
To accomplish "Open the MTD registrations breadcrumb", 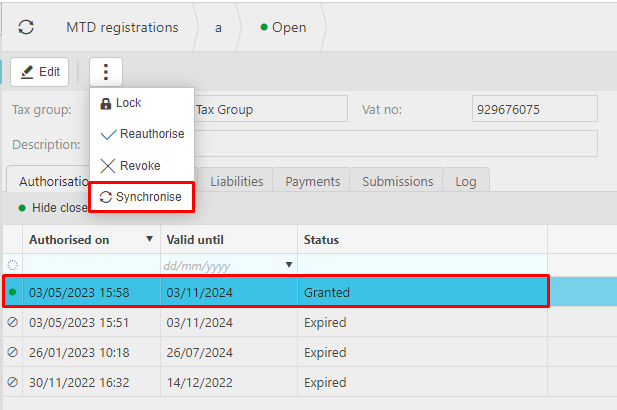I will [x=122, y=28].
